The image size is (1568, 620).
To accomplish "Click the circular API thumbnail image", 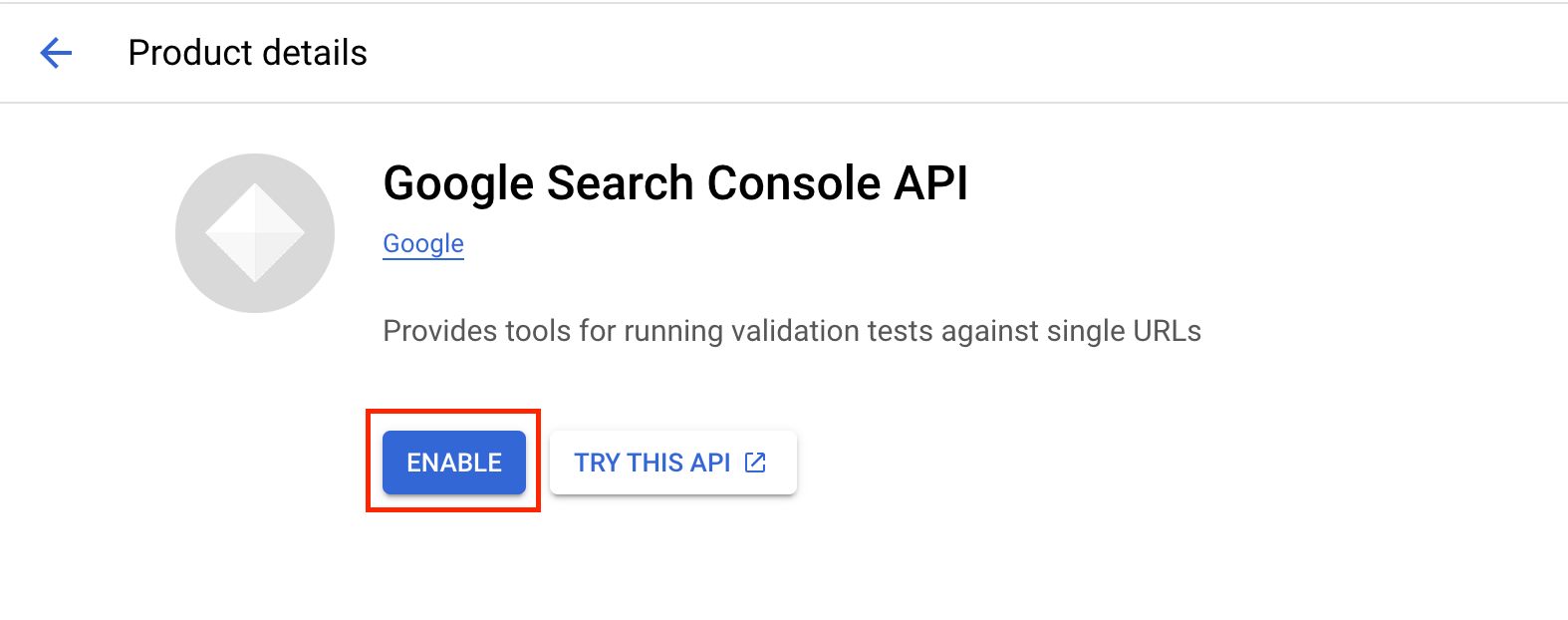I will (255, 233).
